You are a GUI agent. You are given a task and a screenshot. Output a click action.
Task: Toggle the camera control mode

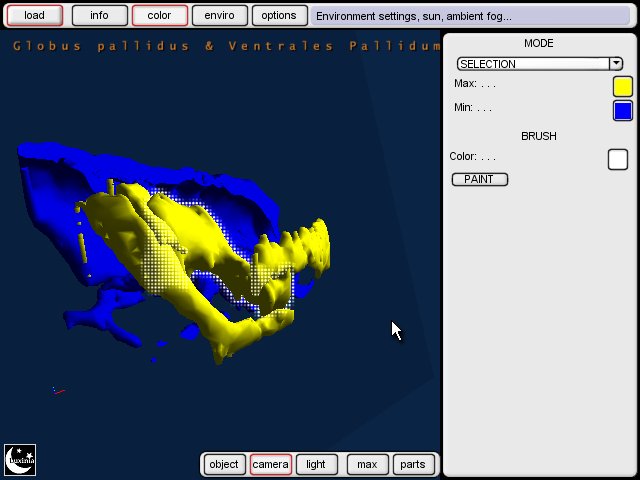pos(270,464)
